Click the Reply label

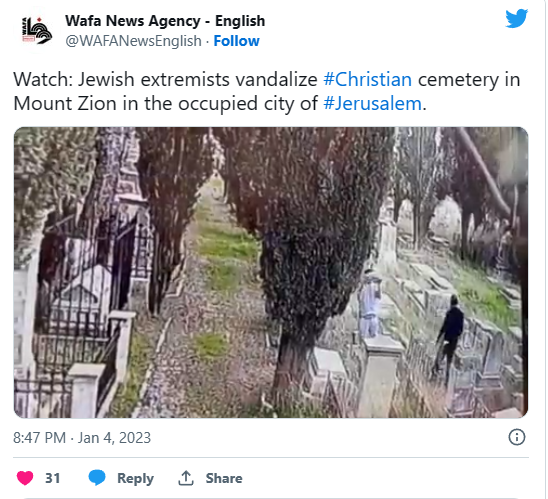(135, 478)
